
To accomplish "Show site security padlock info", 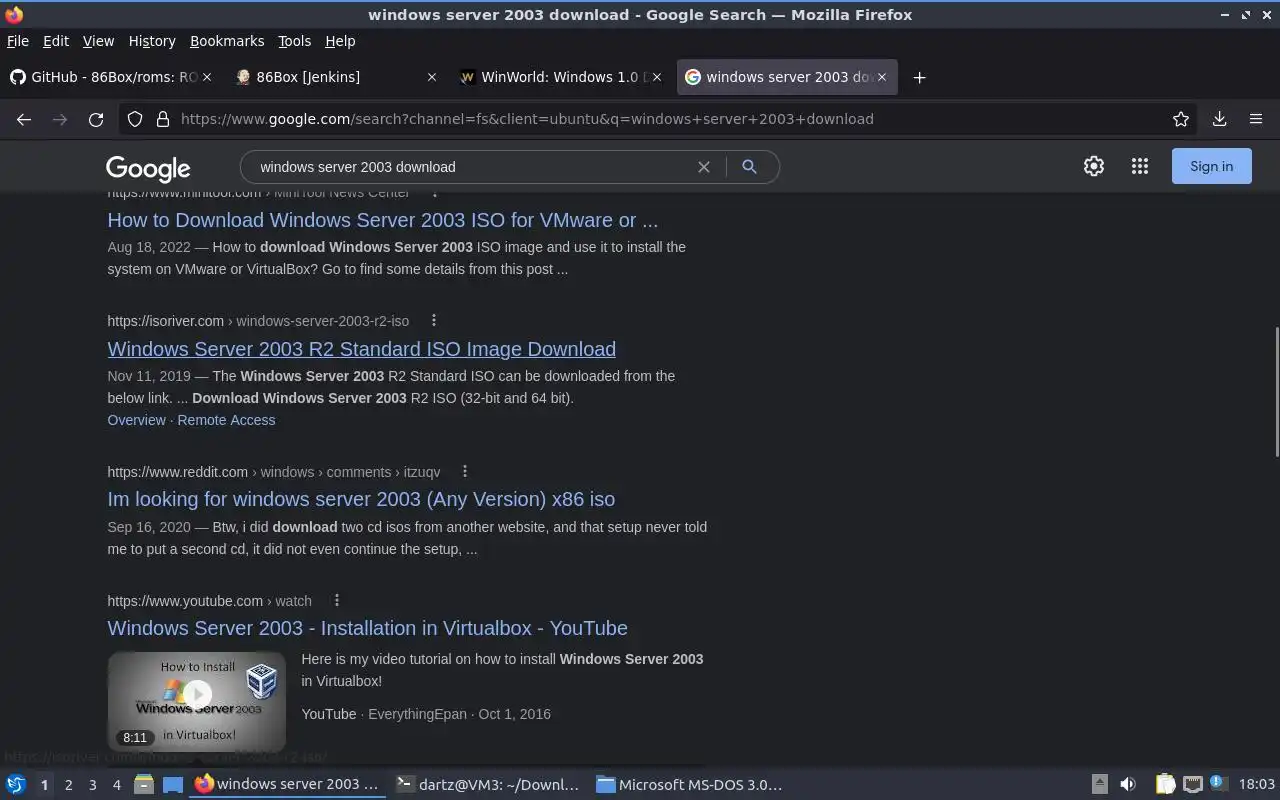I will click(x=163, y=119).
